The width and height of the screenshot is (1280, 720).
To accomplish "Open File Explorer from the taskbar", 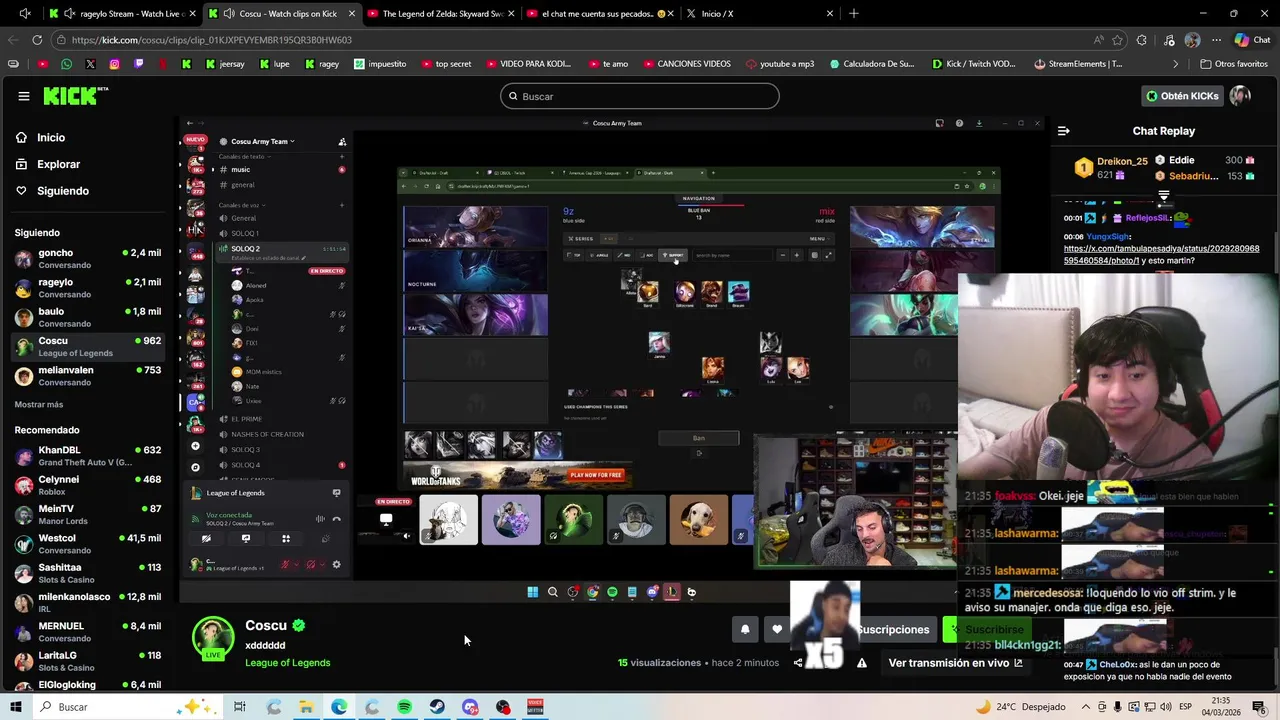I will tap(306, 707).
